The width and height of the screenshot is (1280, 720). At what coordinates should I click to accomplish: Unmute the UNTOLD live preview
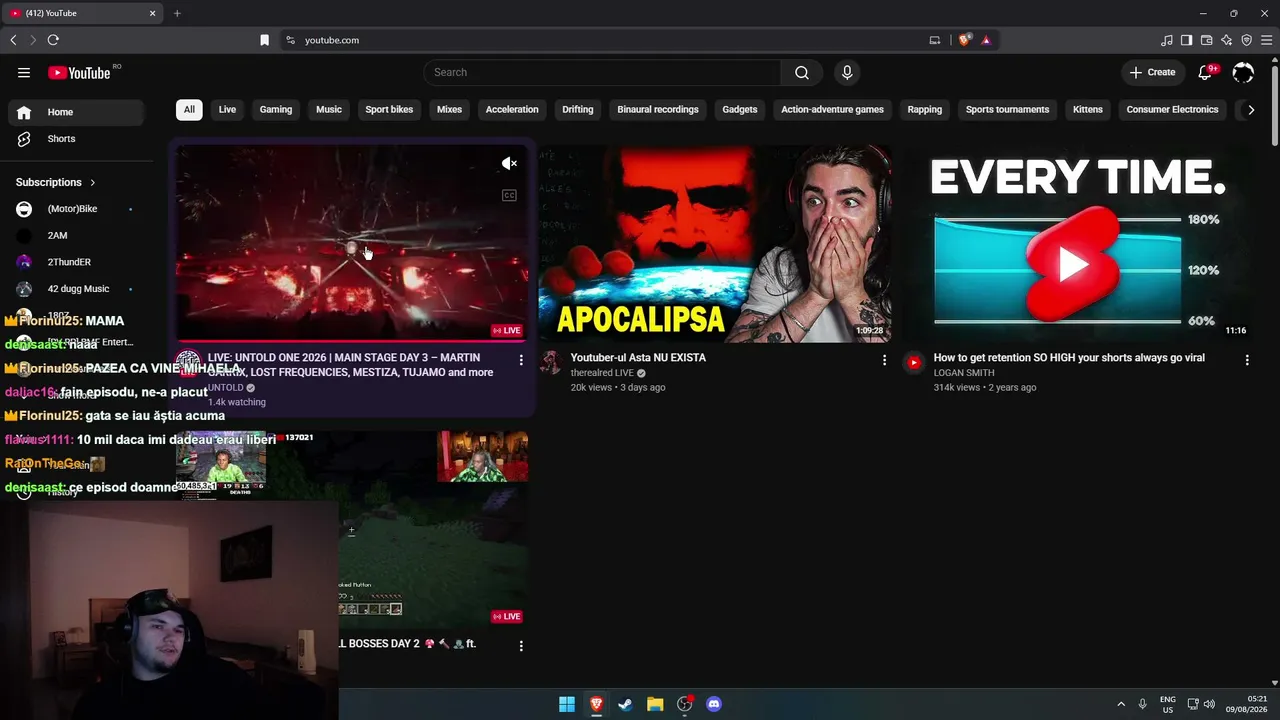click(509, 163)
